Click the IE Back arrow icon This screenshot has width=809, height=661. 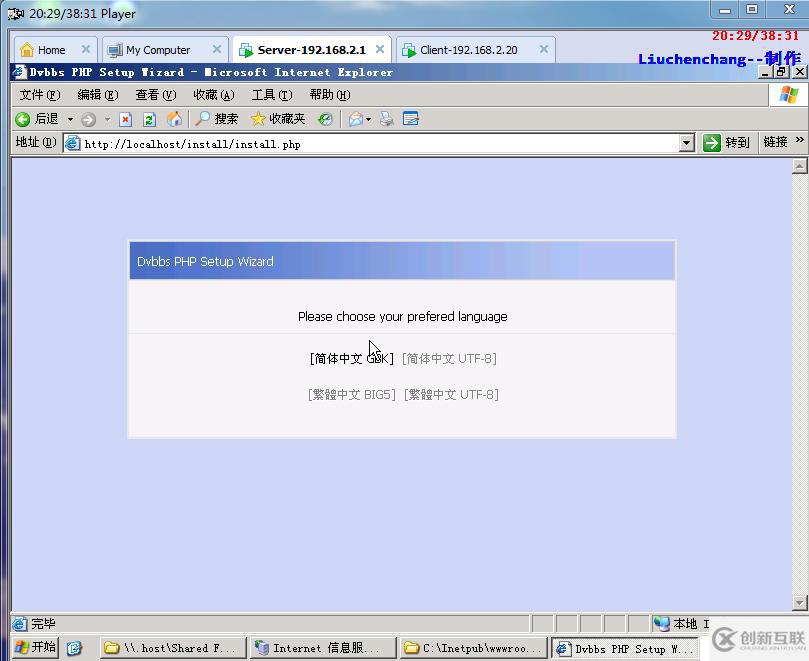click(x=22, y=119)
